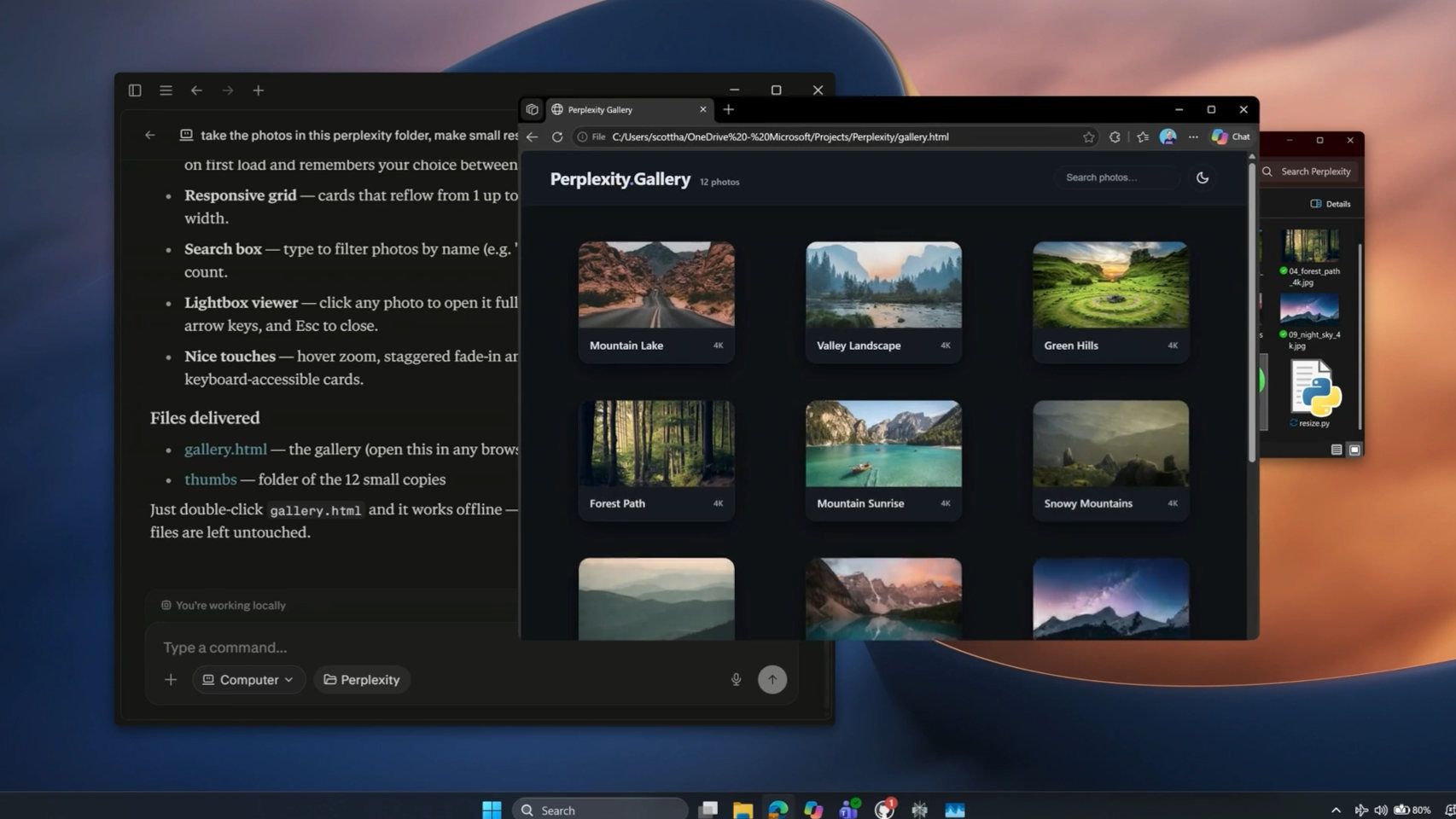Open Edge extensions icon
The width and height of the screenshot is (1456, 819).
coord(1115,136)
